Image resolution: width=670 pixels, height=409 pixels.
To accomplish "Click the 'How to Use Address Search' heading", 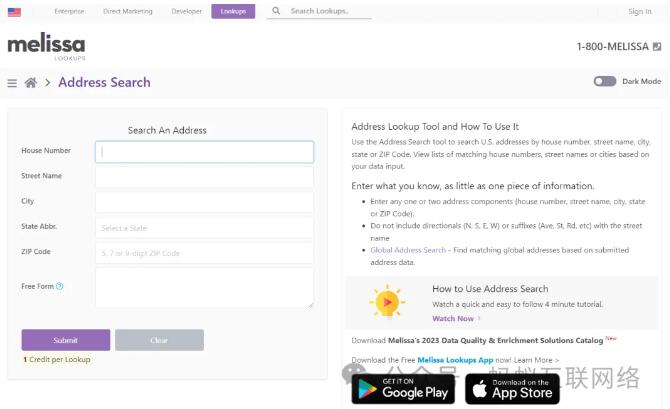I will coord(490,289).
